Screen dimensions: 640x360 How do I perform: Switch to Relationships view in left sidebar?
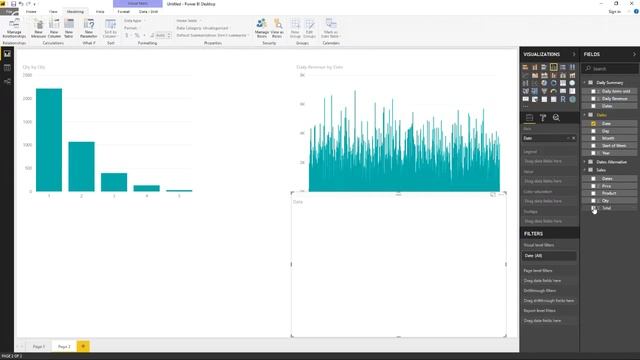(x=7, y=81)
